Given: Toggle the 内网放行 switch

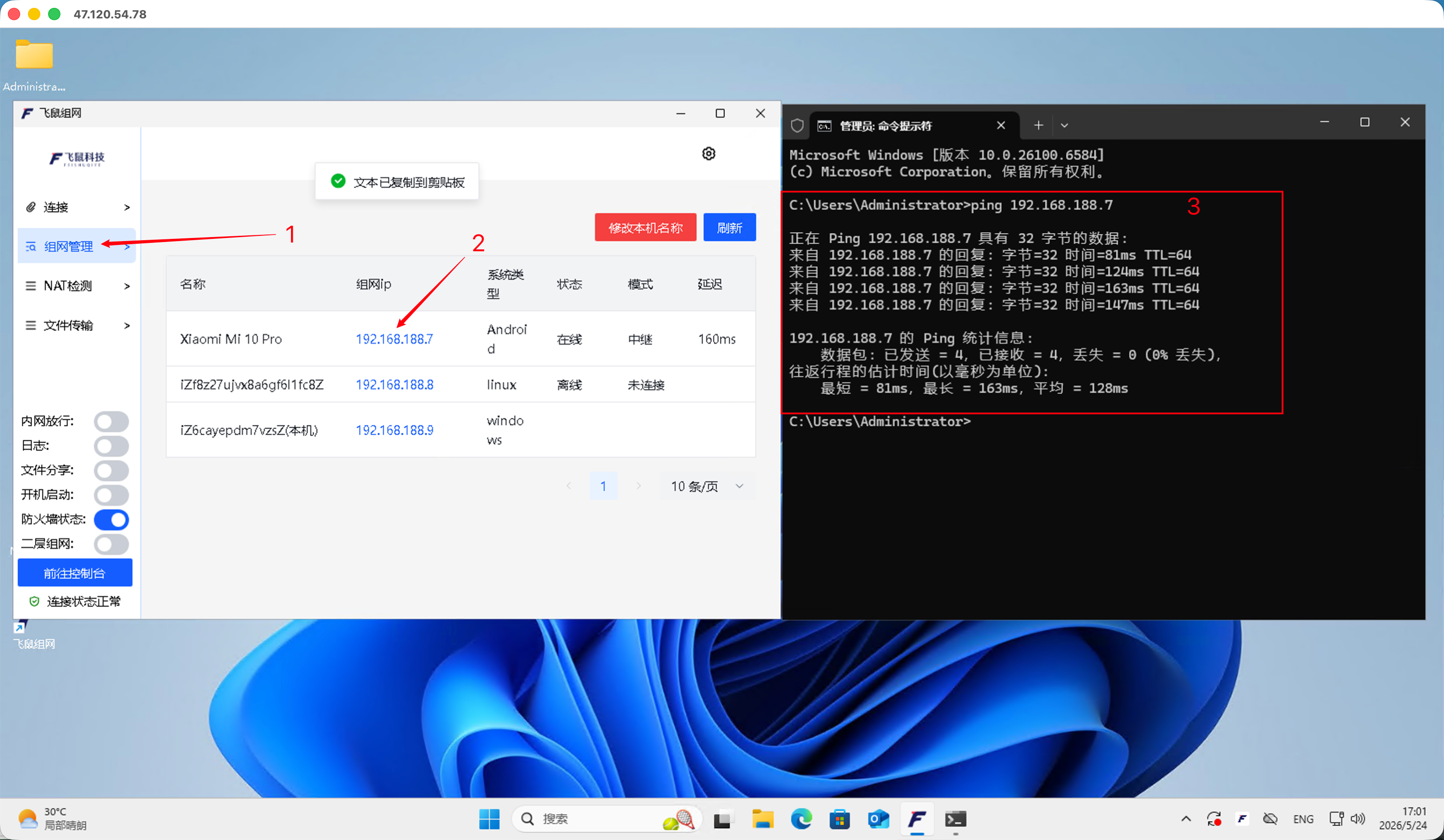Looking at the screenshot, I should (x=111, y=422).
